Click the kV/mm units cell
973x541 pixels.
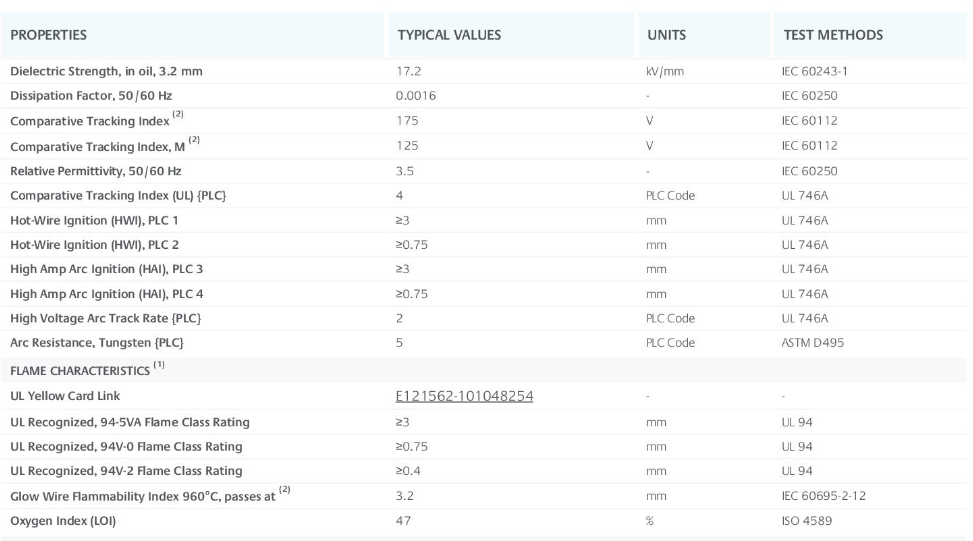click(x=665, y=71)
